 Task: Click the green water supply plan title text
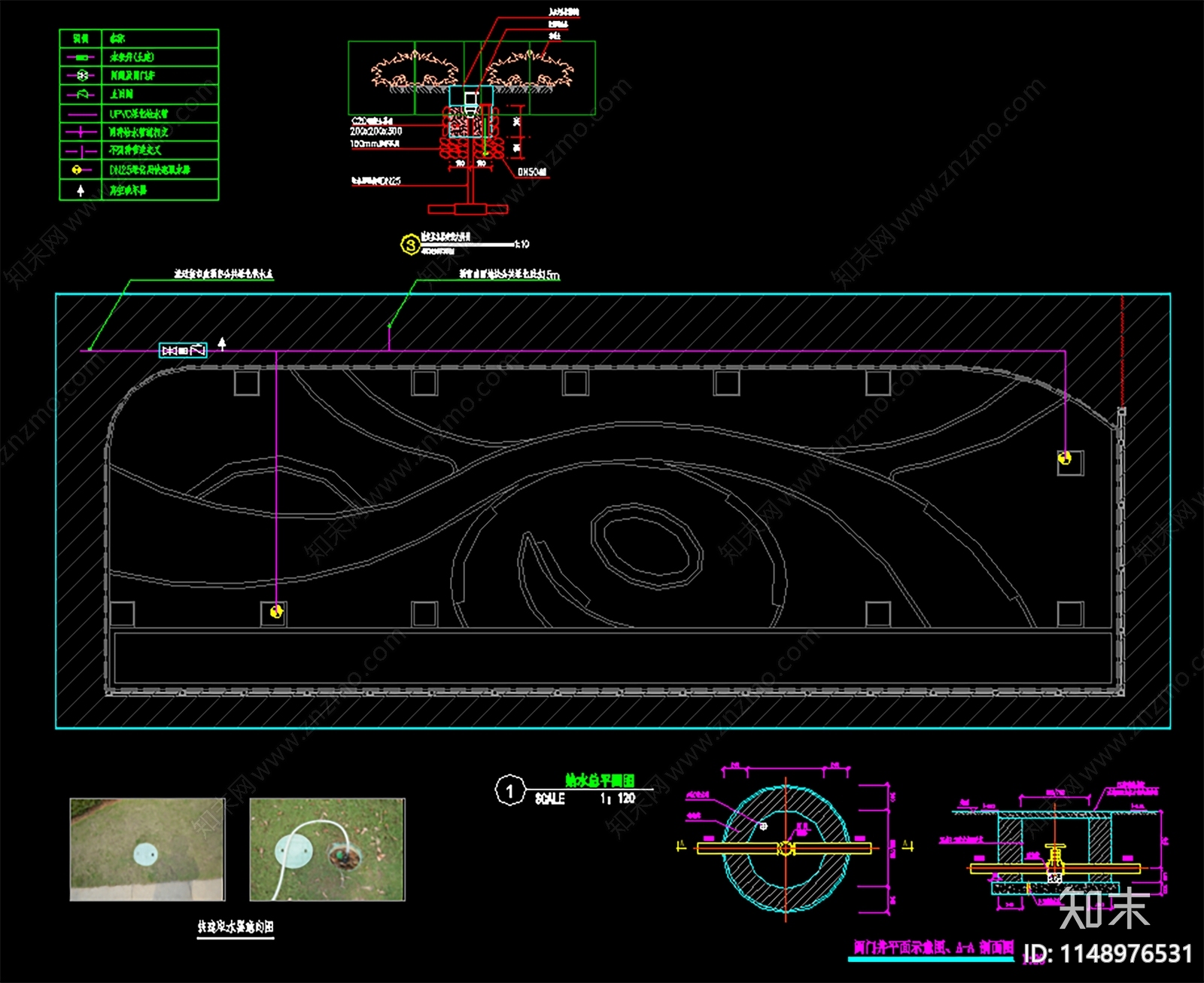point(600,781)
